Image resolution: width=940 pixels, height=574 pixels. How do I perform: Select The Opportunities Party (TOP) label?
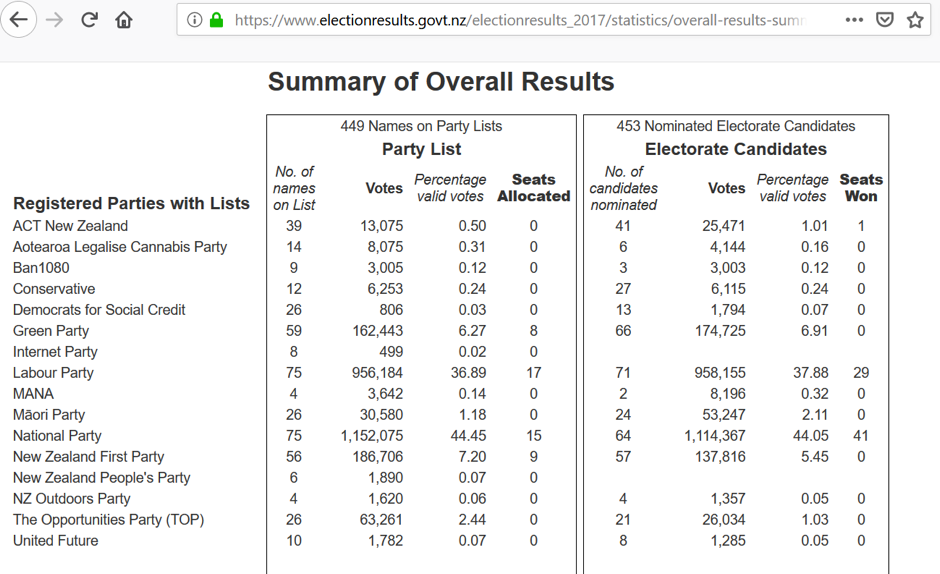pos(109,520)
